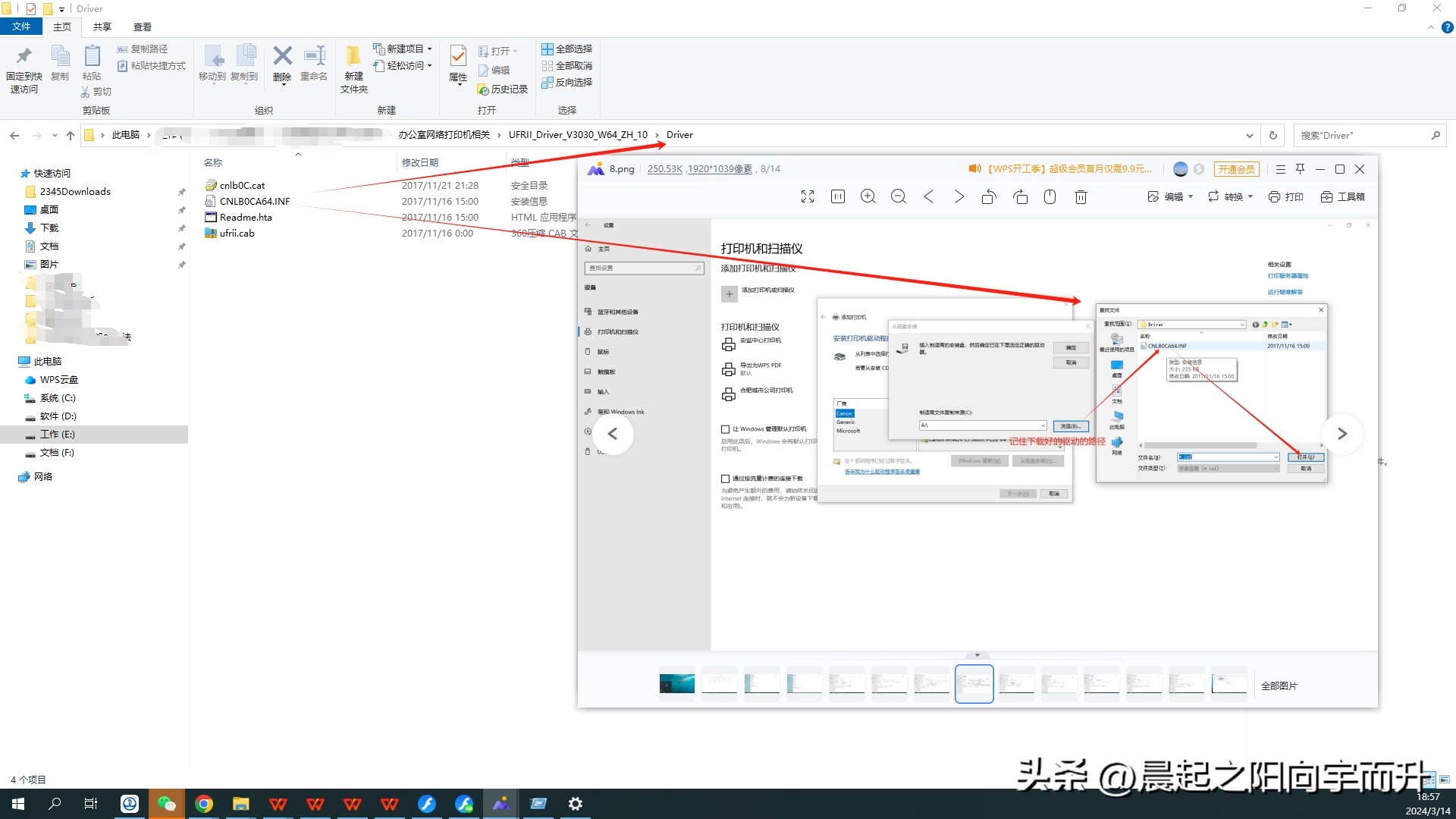The height and width of the screenshot is (819, 1456).
Task: Click 打印 in the image viewer
Action: pyautogui.click(x=1286, y=197)
